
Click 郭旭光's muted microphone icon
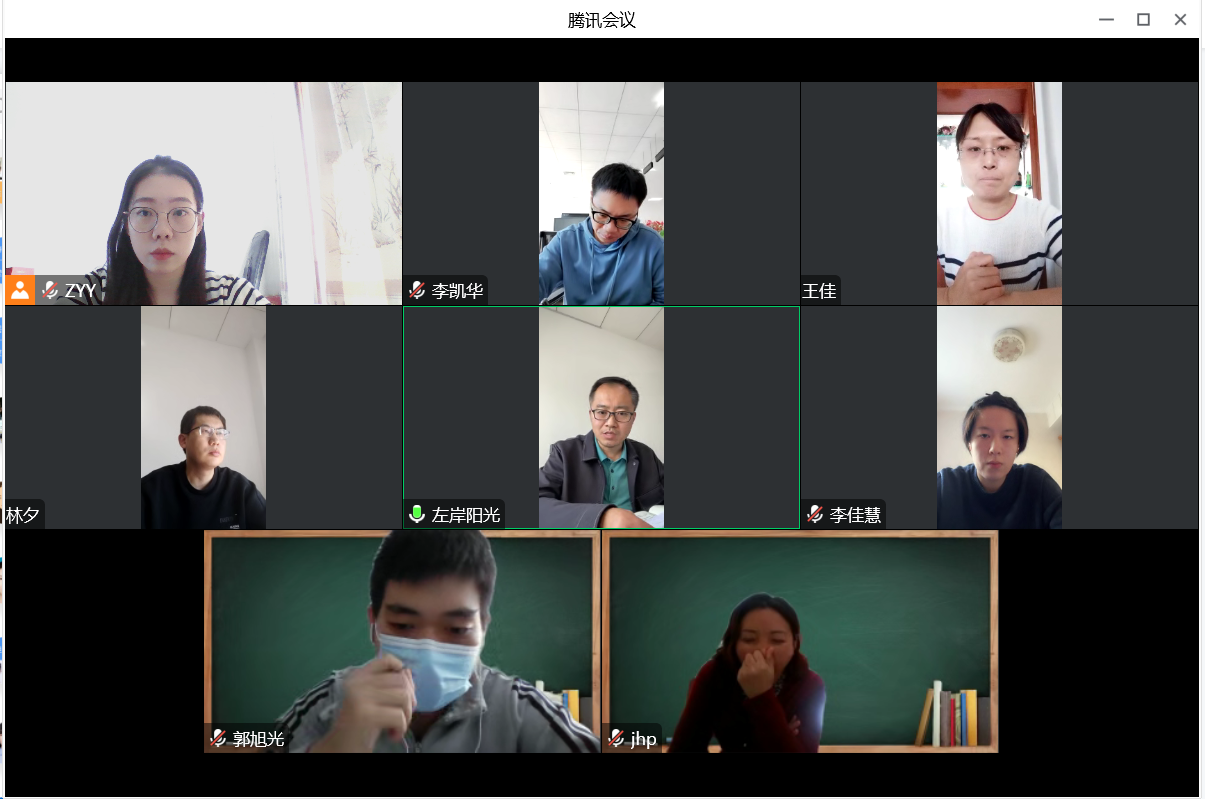coord(218,738)
